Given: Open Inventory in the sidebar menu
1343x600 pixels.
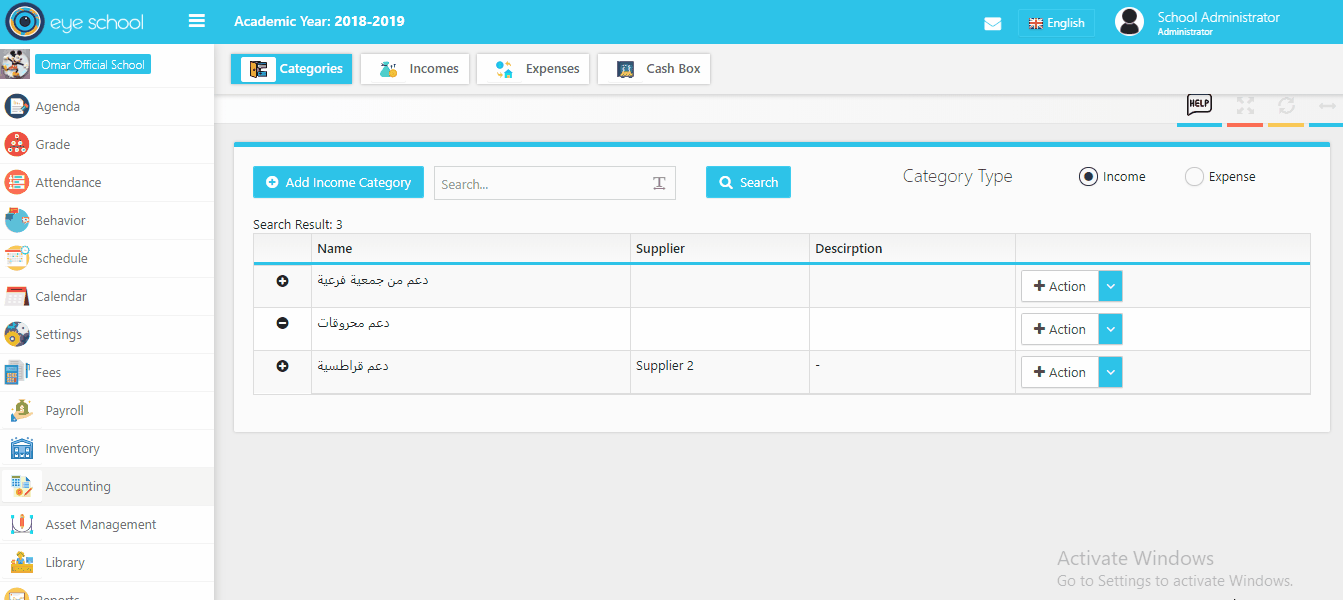Looking at the screenshot, I should pyautogui.click(x=107, y=448).
